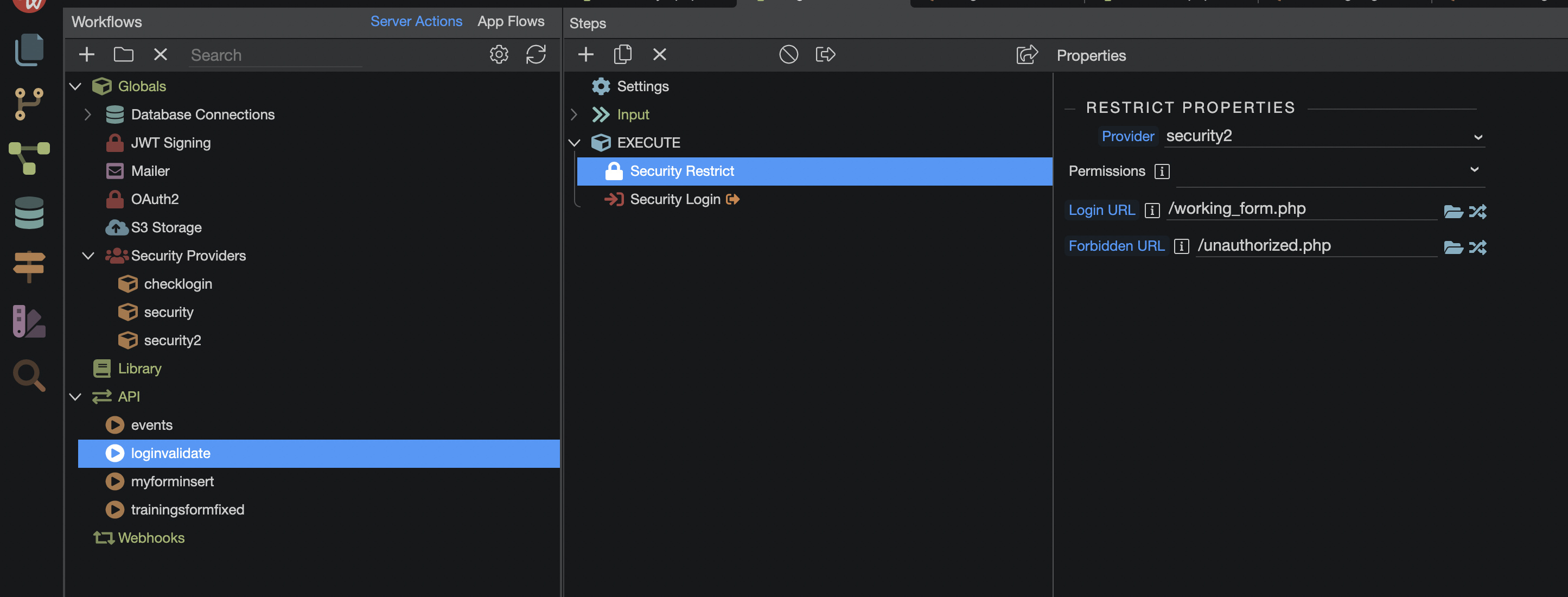Show info for Permissions field
The image size is (1568, 597).
[1162, 172]
